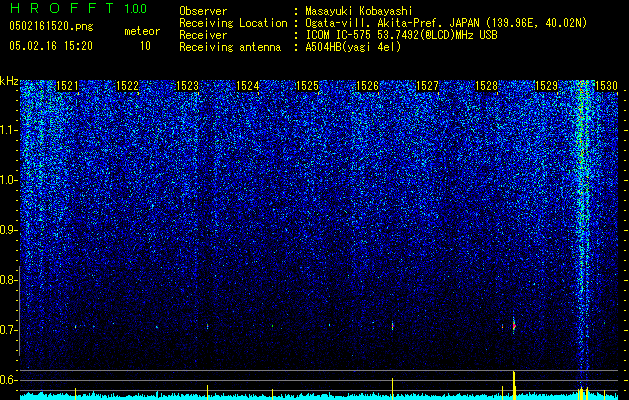This screenshot has height=400, width=629.
Task: Click the tallest yellow power spike after 1528
Action: pyautogui.click(x=514, y=385)
